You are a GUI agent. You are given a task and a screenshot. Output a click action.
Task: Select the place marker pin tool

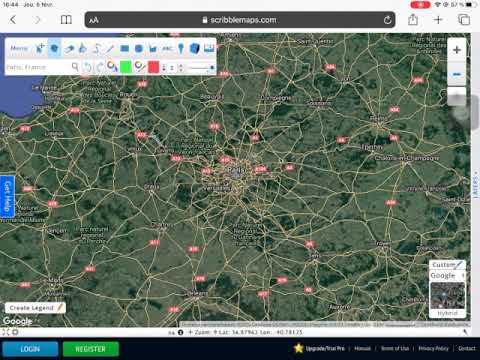click(181, 49)
